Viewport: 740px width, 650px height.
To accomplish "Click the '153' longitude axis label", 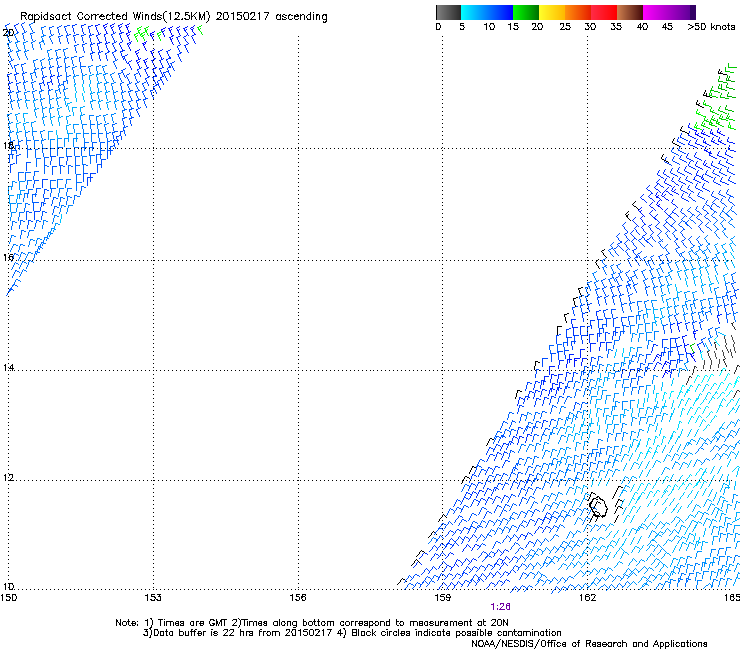I will (x=153, y=598).
